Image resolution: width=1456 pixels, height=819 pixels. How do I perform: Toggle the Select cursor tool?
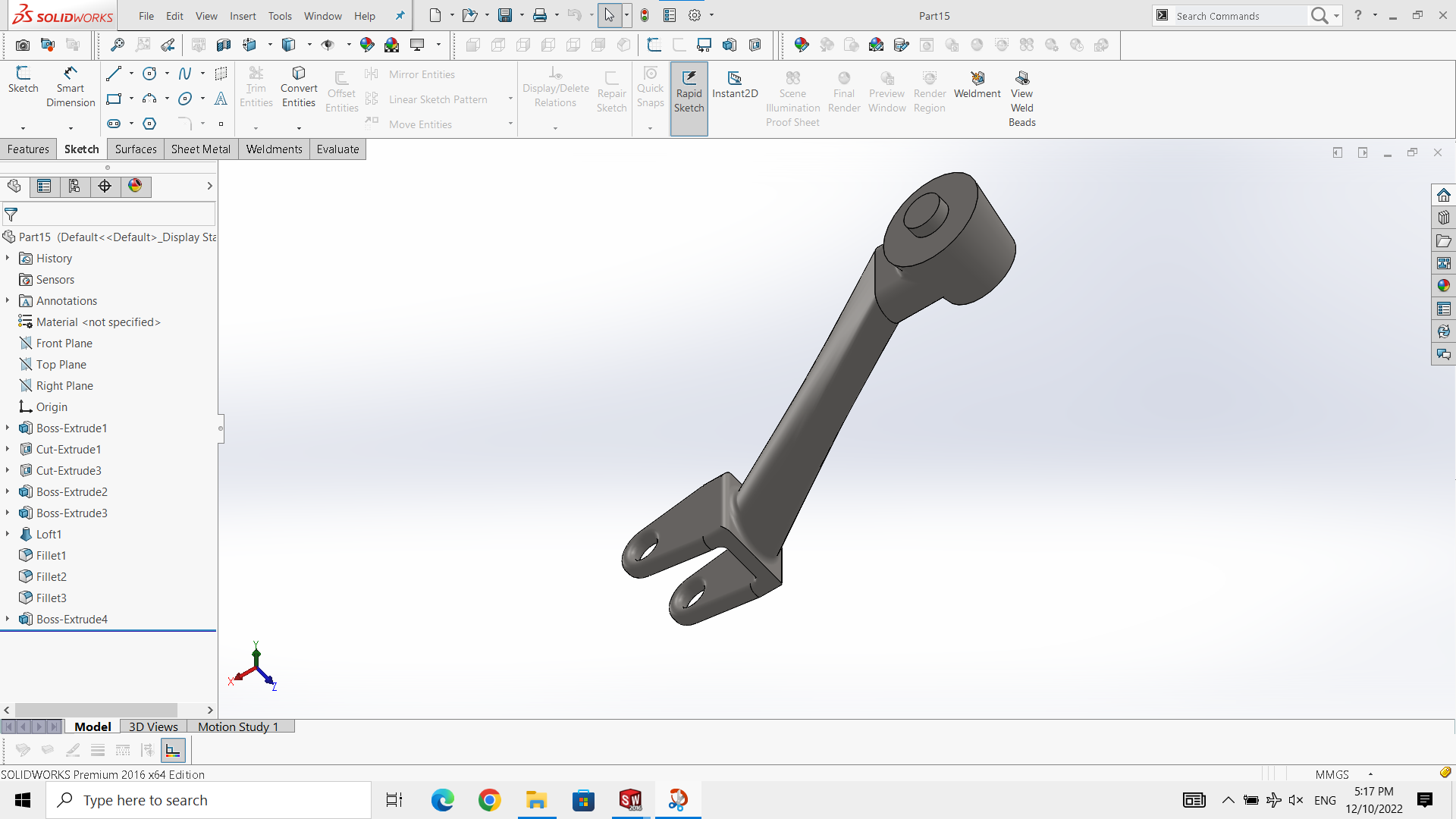[x=610, y=15]
